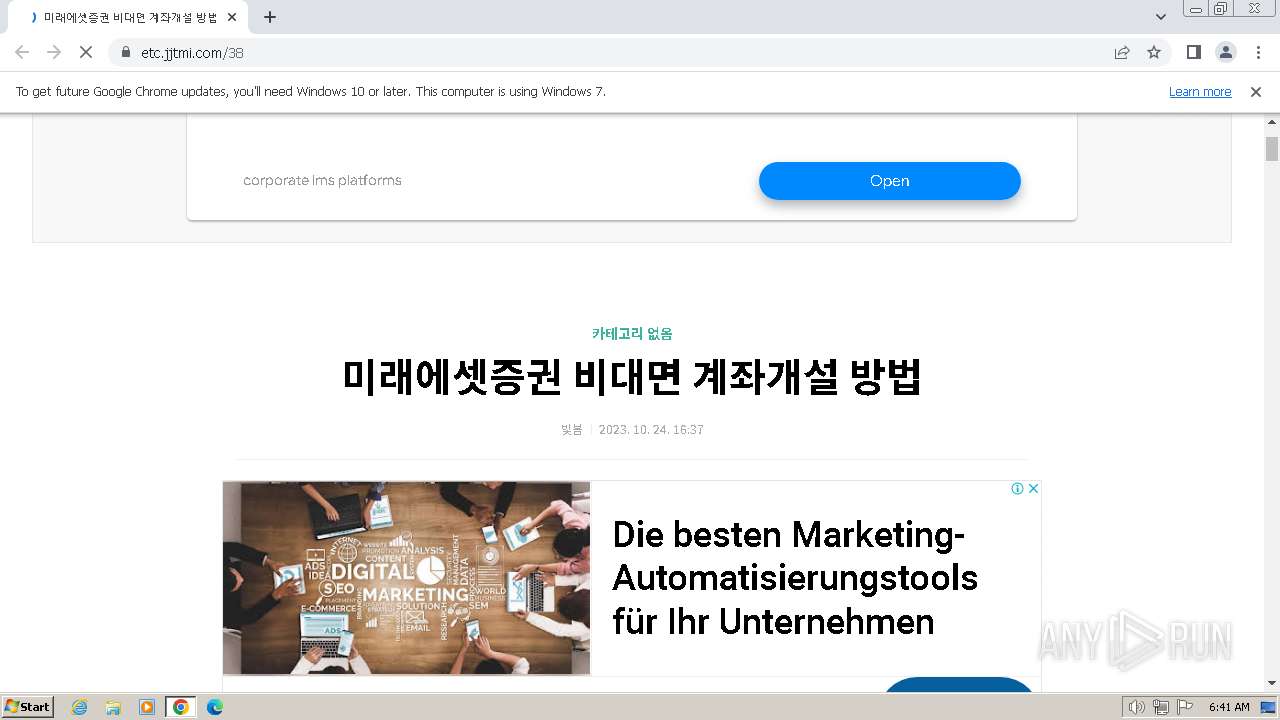Open the tab search dropdown
1280x720 pixels.
1160,17
